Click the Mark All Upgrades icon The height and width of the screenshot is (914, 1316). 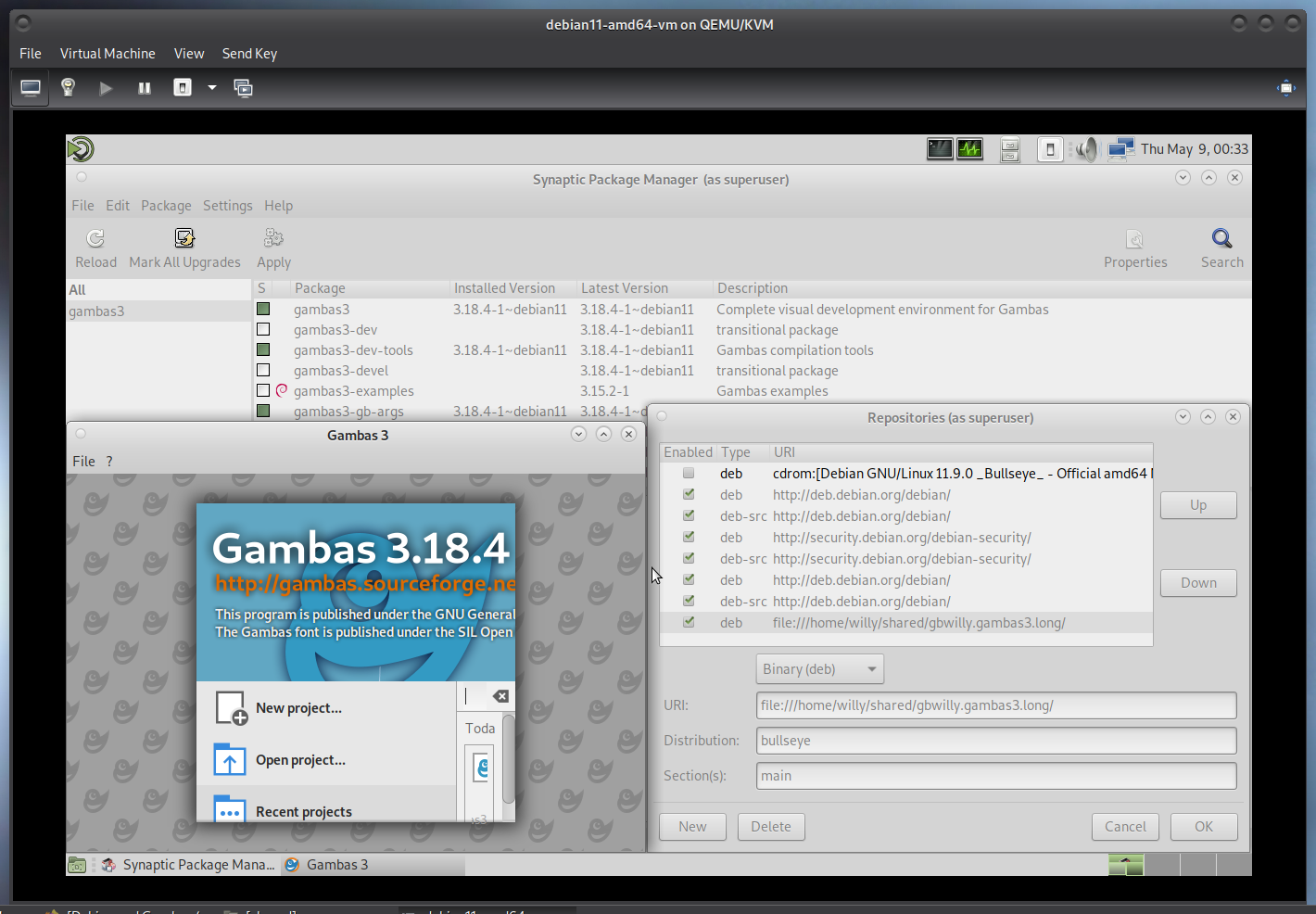[x=184, y=239]
